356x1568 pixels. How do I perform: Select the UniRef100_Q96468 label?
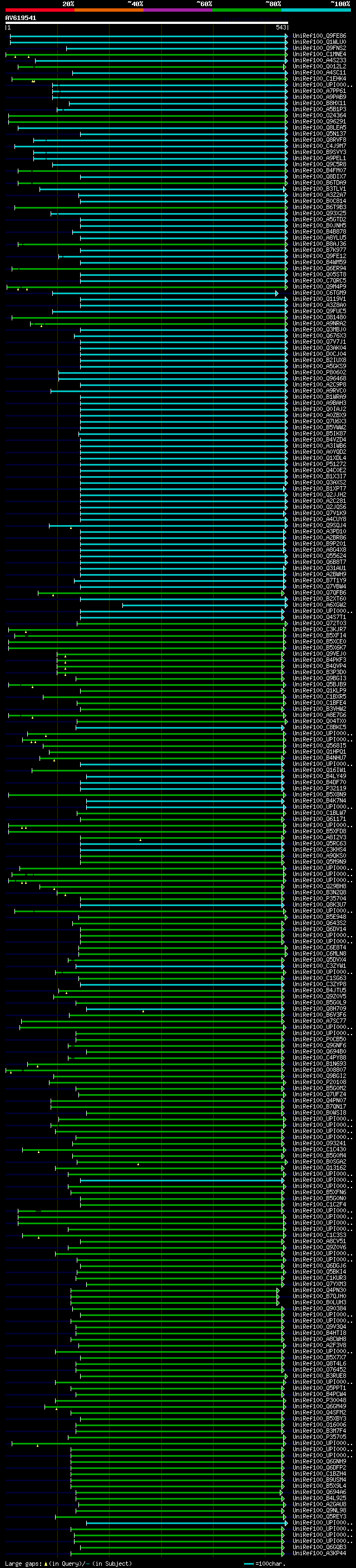(x=319, y=379)
